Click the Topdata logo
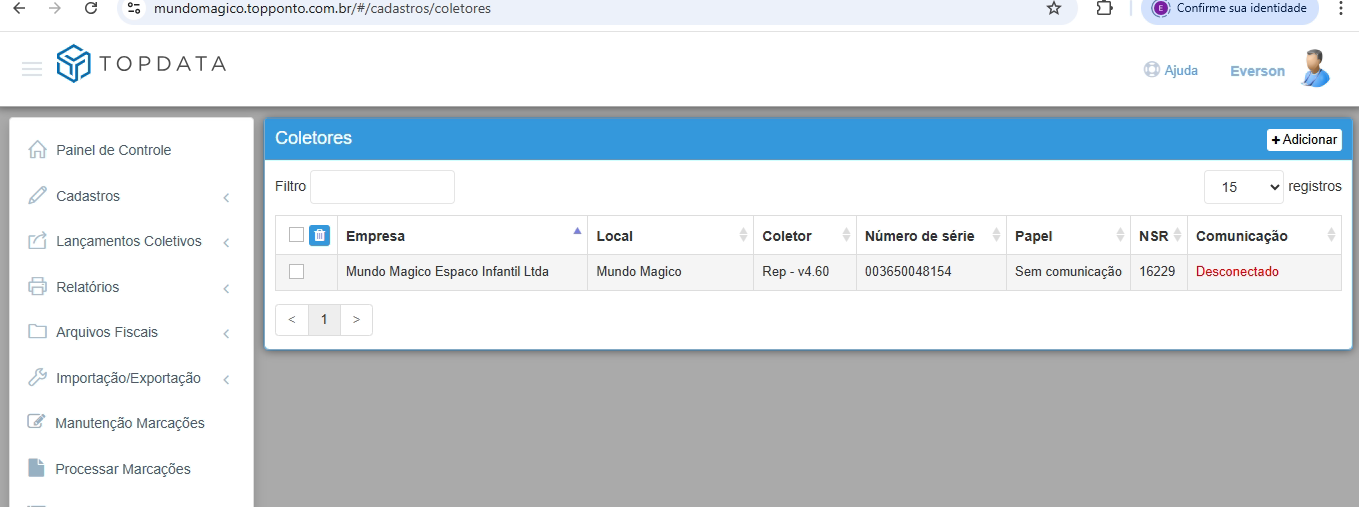The image size is (1359, 507). [x=141, y=64]
